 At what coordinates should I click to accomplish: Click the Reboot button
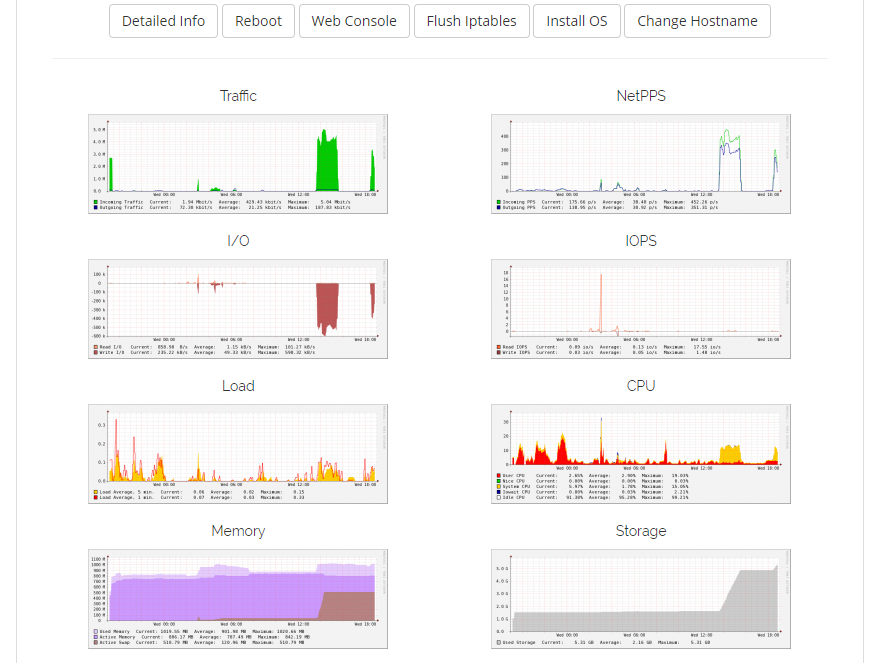[x=258, y=21]
